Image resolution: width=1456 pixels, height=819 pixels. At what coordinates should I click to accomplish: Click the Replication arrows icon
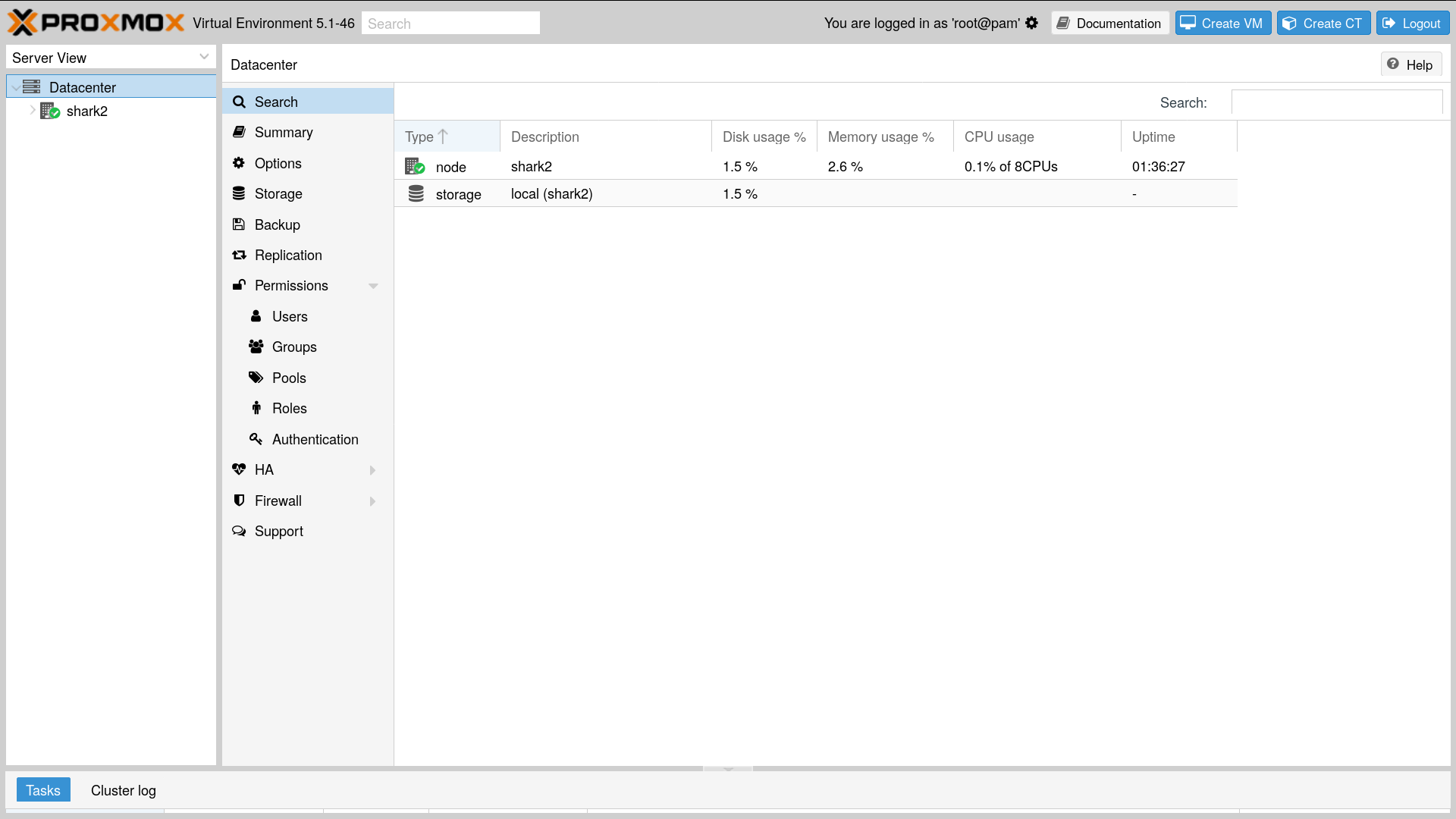[x=239, y=255]
